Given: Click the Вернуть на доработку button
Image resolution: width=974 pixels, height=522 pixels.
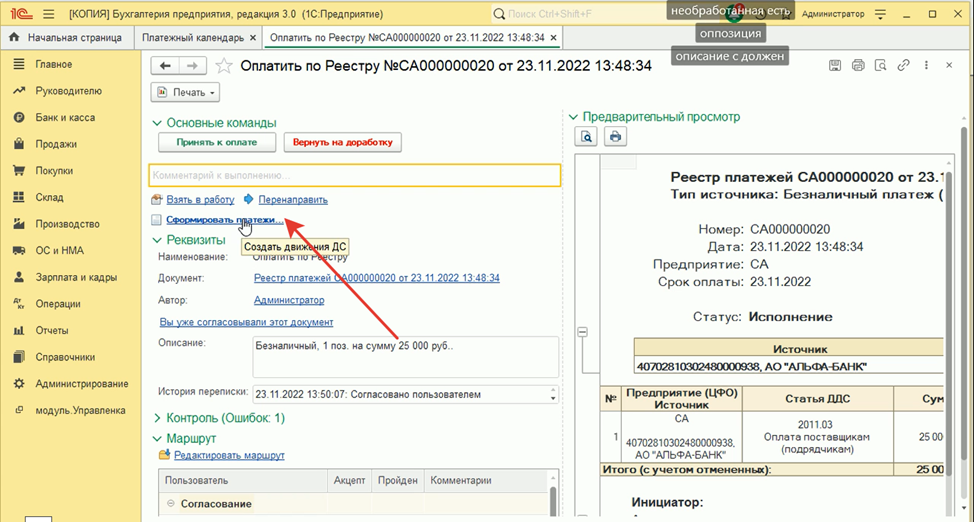Looking at the screenshot, I should (x=343, y=142).
